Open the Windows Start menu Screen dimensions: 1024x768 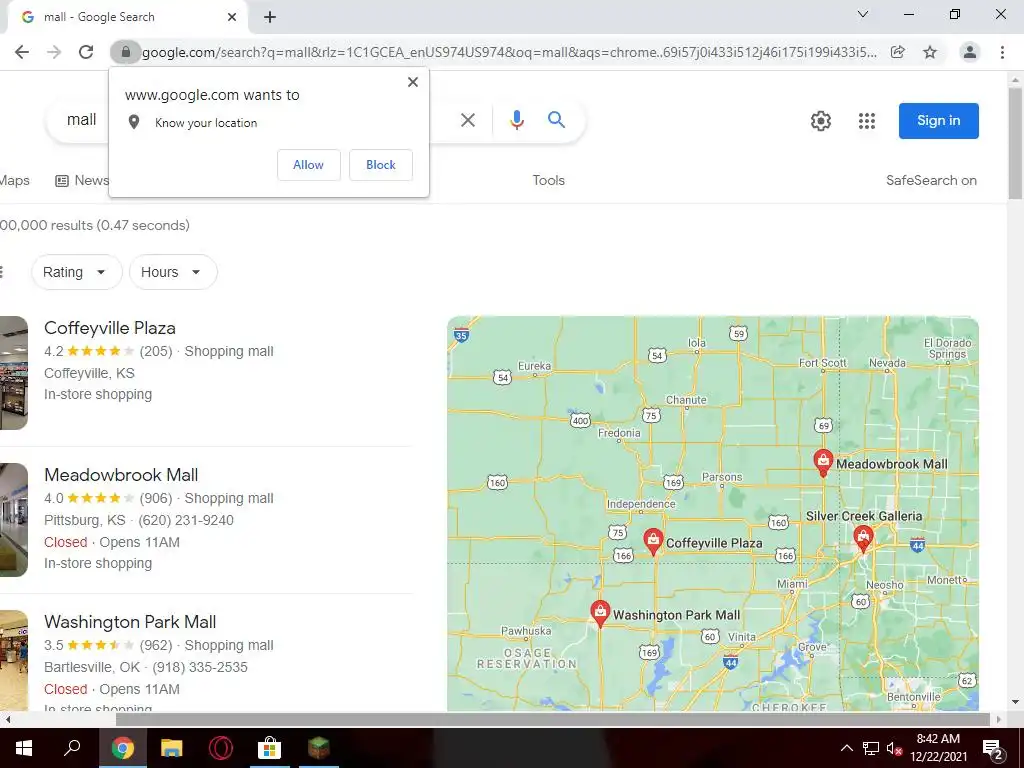[24, 748]
